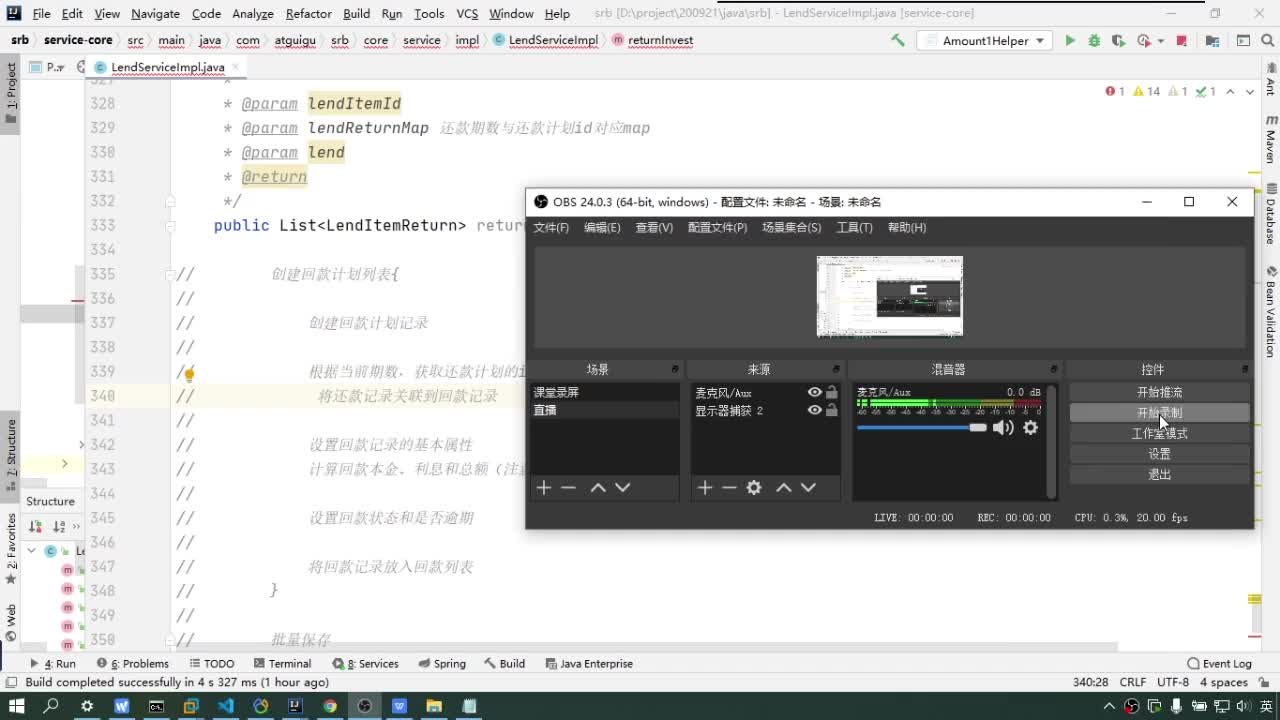
Task: Toggle visibility eye of 麦克风/Aux source
Action: click(x=815, y=393)
